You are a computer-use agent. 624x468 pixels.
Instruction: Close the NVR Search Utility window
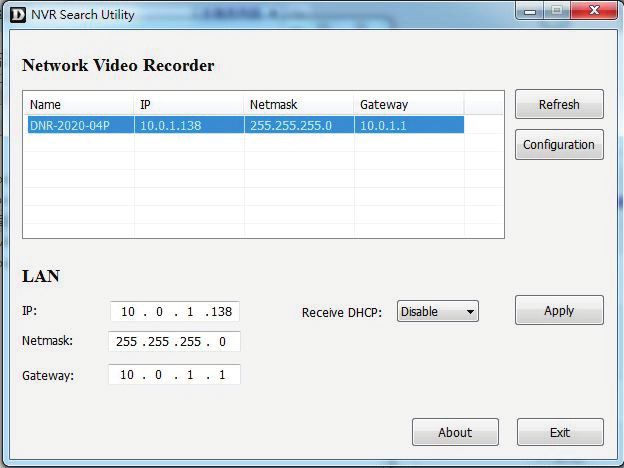[594, 10]
